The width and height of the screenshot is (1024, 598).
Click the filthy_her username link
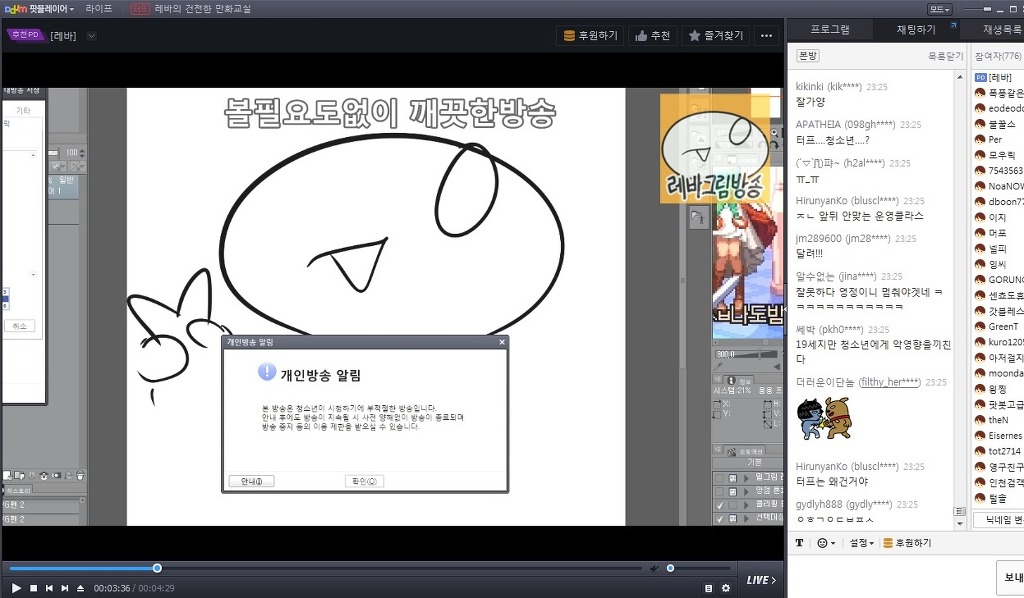[x=889, y=382]
